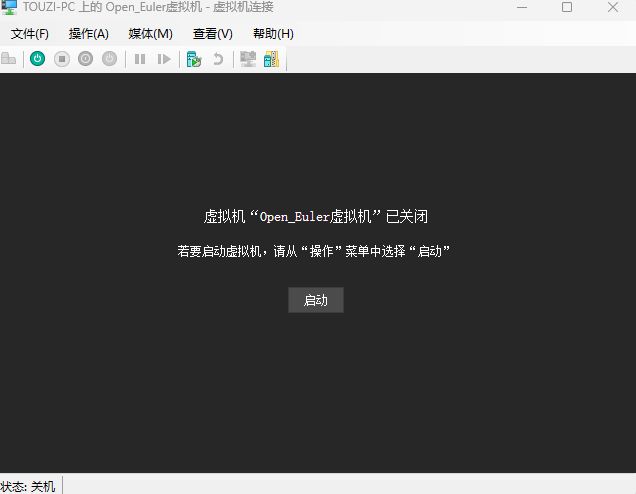Click the Save state toolbar icon

click(110, 59)
